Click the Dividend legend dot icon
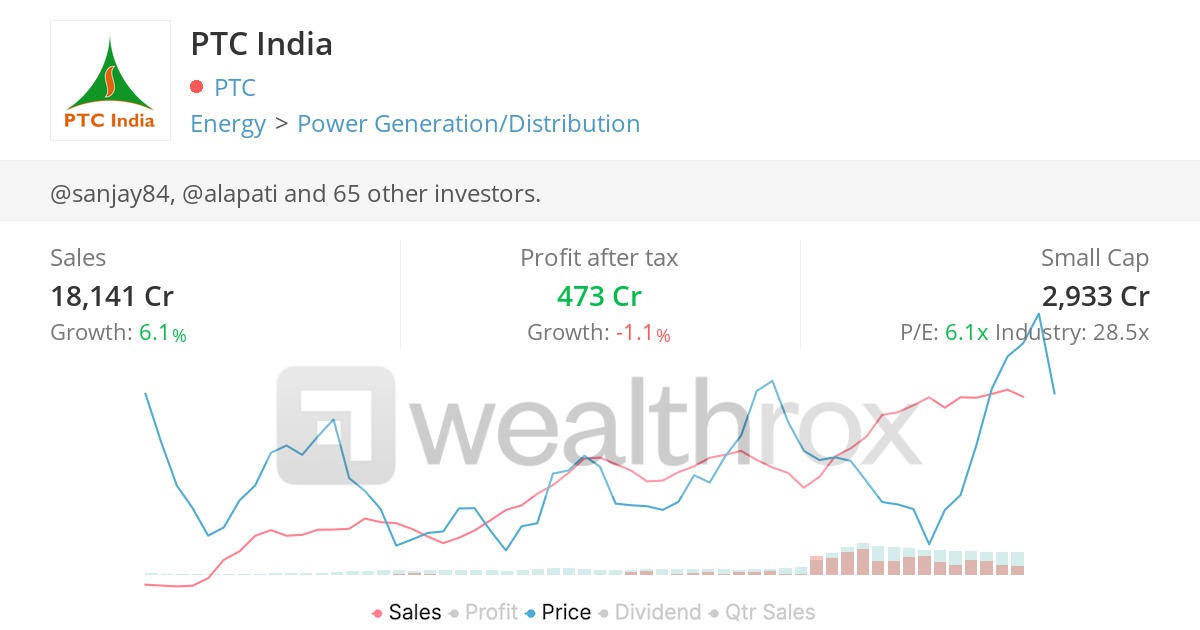1200x630 pixels. coord(604,611)
